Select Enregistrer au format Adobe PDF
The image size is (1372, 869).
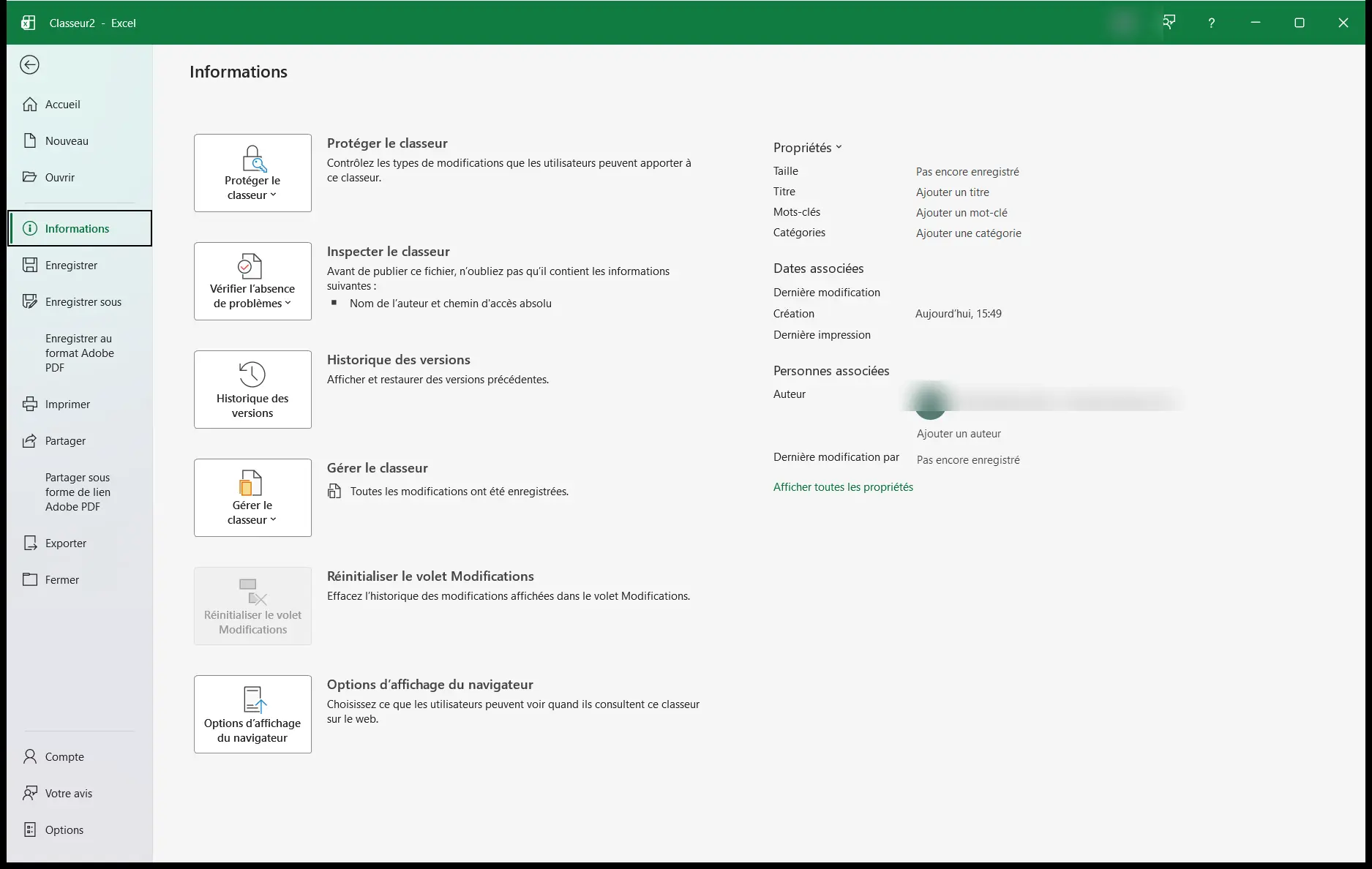[x=79, y=353]
